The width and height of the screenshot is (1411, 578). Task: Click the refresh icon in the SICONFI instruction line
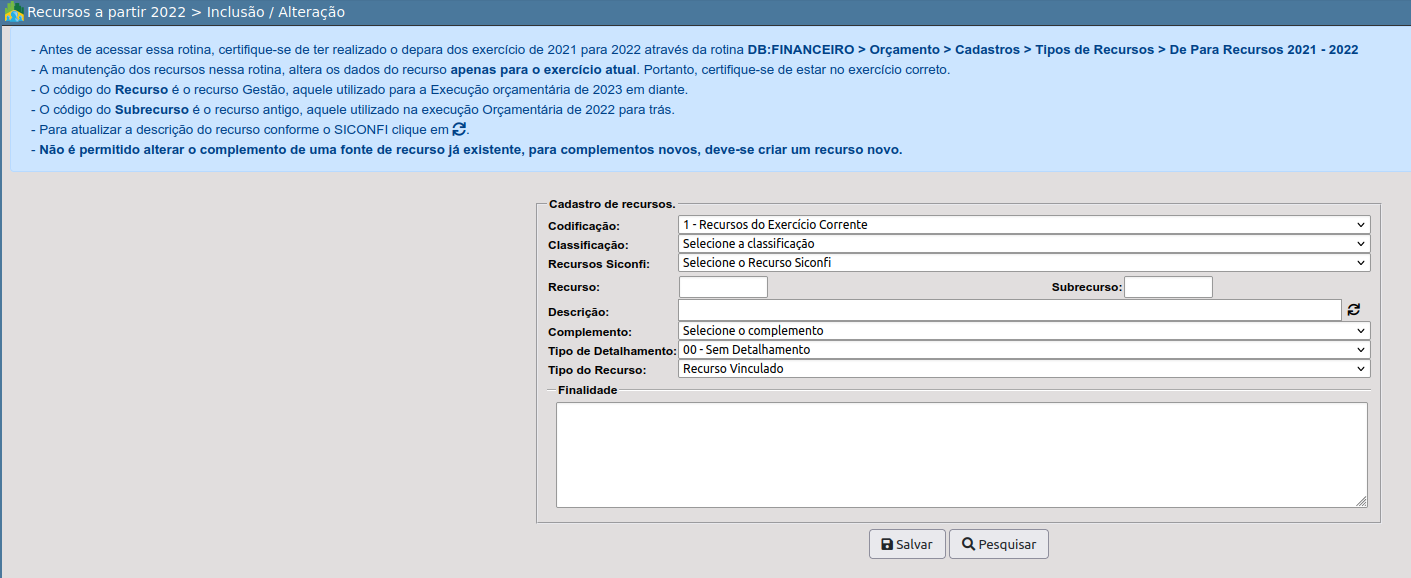(x=459, y=129)
